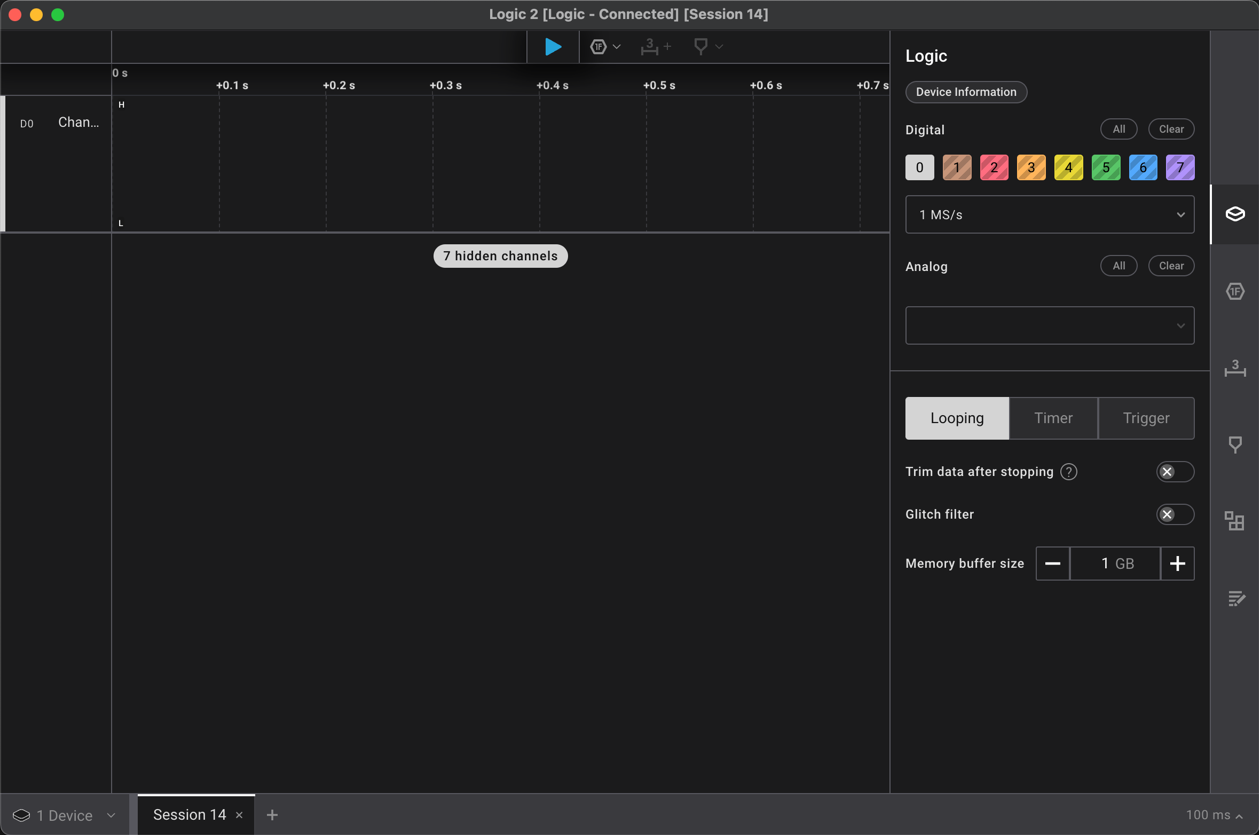Click the +0.6 s timeline label
Viewport: 1259px width, 835px height.
click(766, 86)
